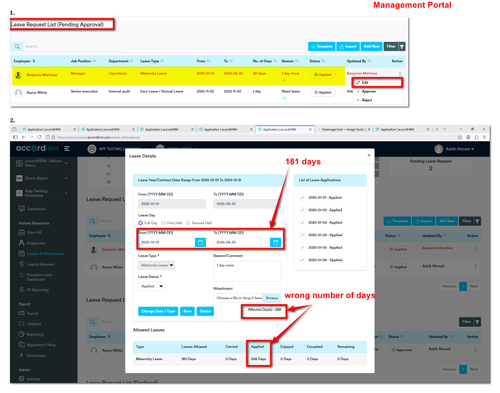The height and width of the screenshot is (393, 500).
Task: Choose Reject from the action context menu
Action: (x=367, y=100)
